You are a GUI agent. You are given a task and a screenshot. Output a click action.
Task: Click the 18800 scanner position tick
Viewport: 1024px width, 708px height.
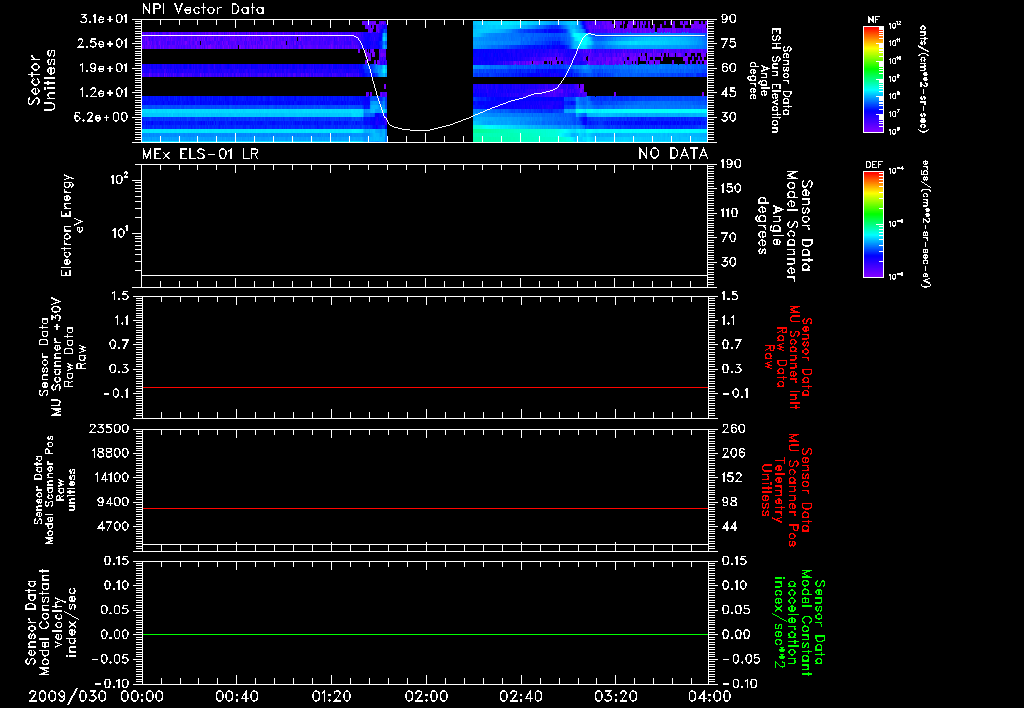coord(109,453)
